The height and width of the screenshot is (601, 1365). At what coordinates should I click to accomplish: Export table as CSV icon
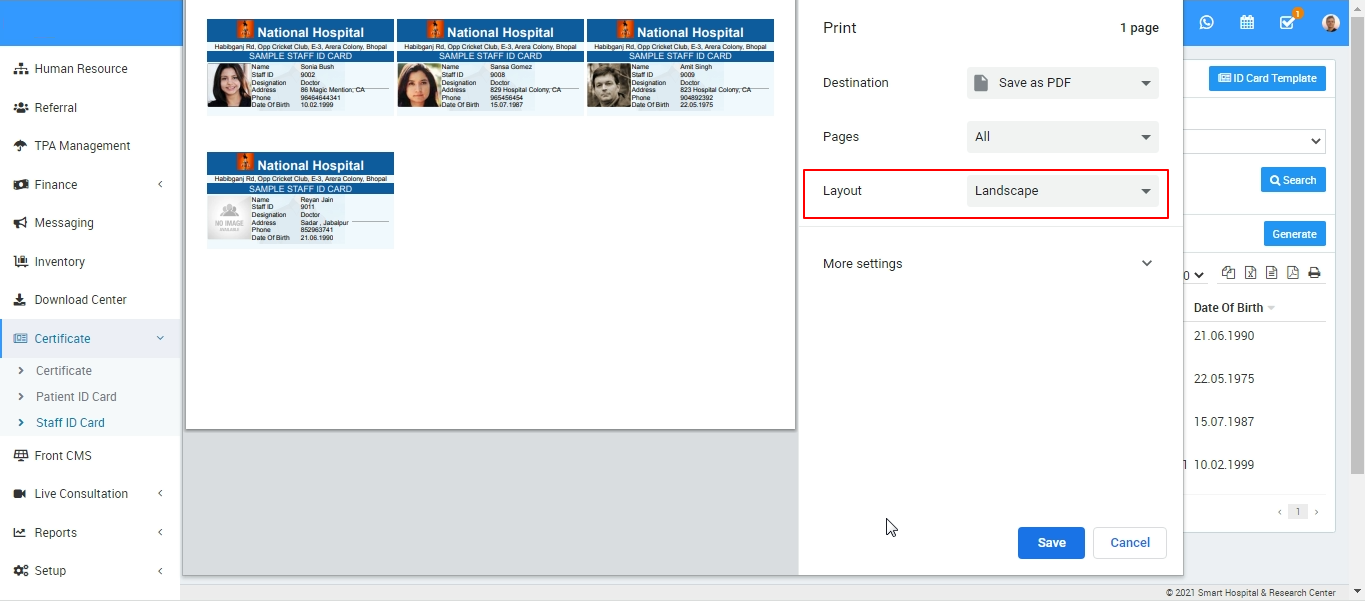pyautogui.click(x=1271, y=273)
